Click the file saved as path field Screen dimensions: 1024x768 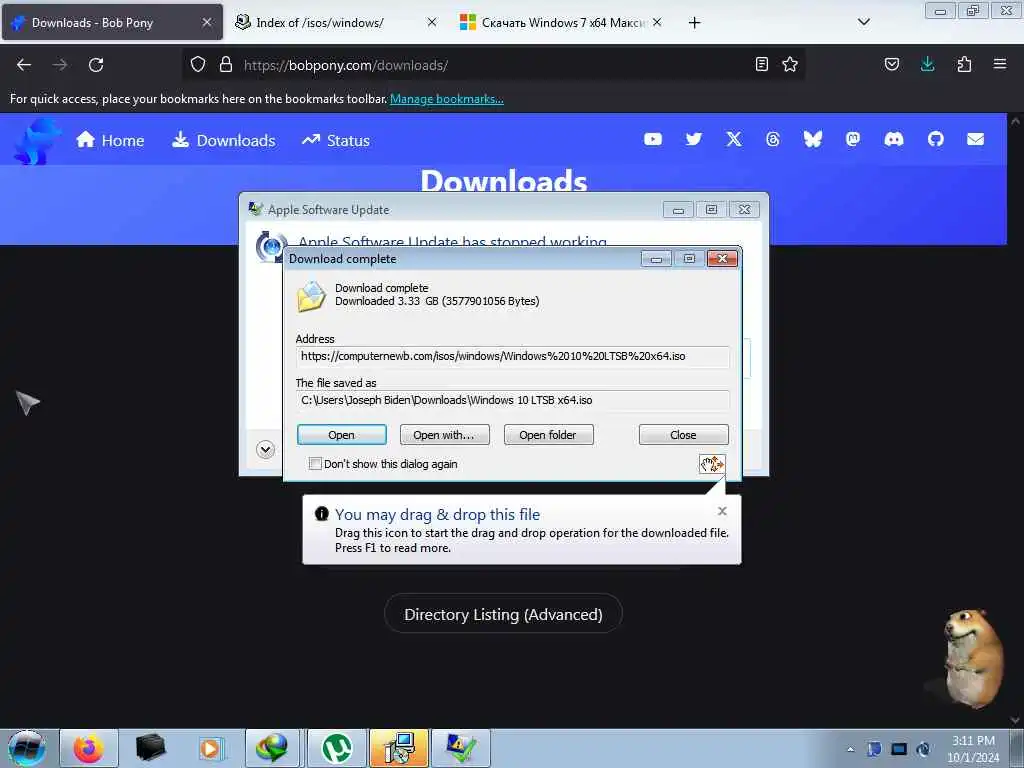click(x=512, y=400)
